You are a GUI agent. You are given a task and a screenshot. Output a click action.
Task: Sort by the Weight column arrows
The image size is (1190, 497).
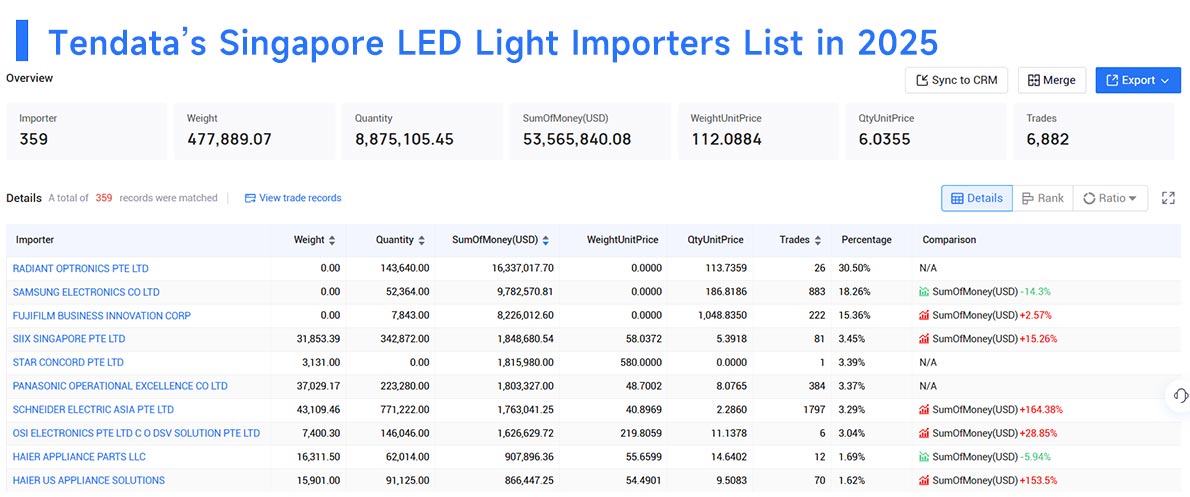332,241
